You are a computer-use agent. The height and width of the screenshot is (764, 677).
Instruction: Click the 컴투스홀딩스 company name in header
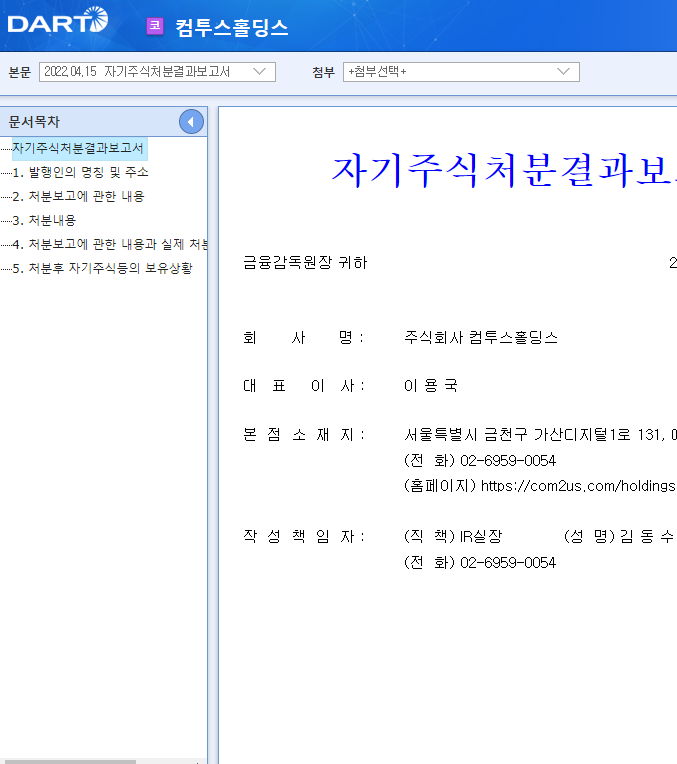pos(232,27)
